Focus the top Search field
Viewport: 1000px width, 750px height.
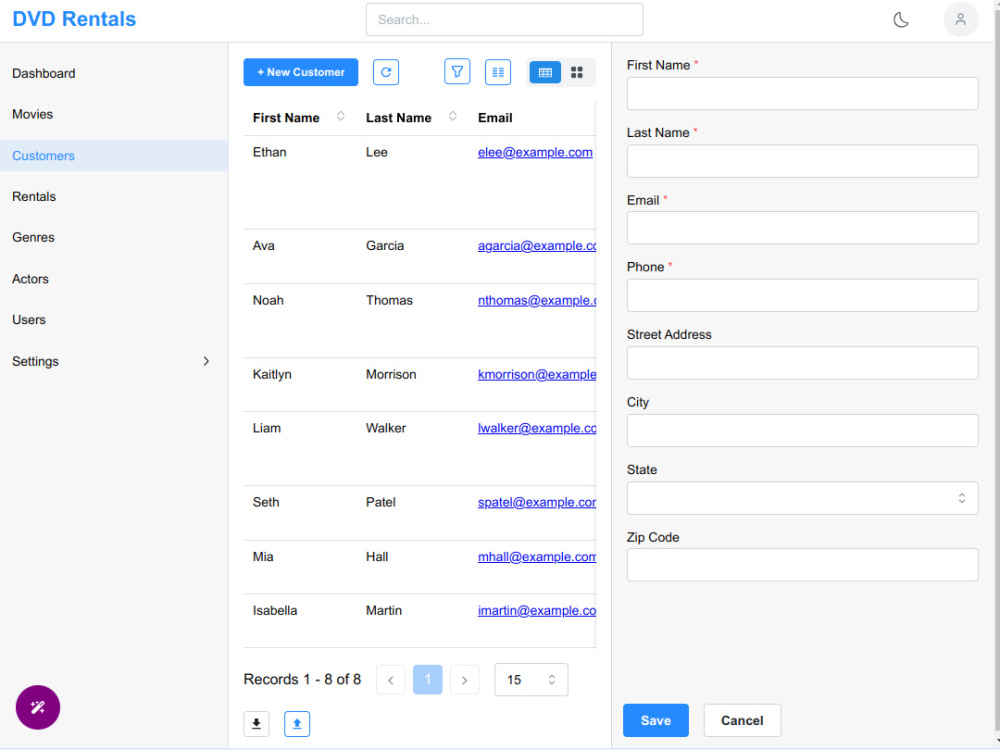pyautogui.click(x=504, y=20)
